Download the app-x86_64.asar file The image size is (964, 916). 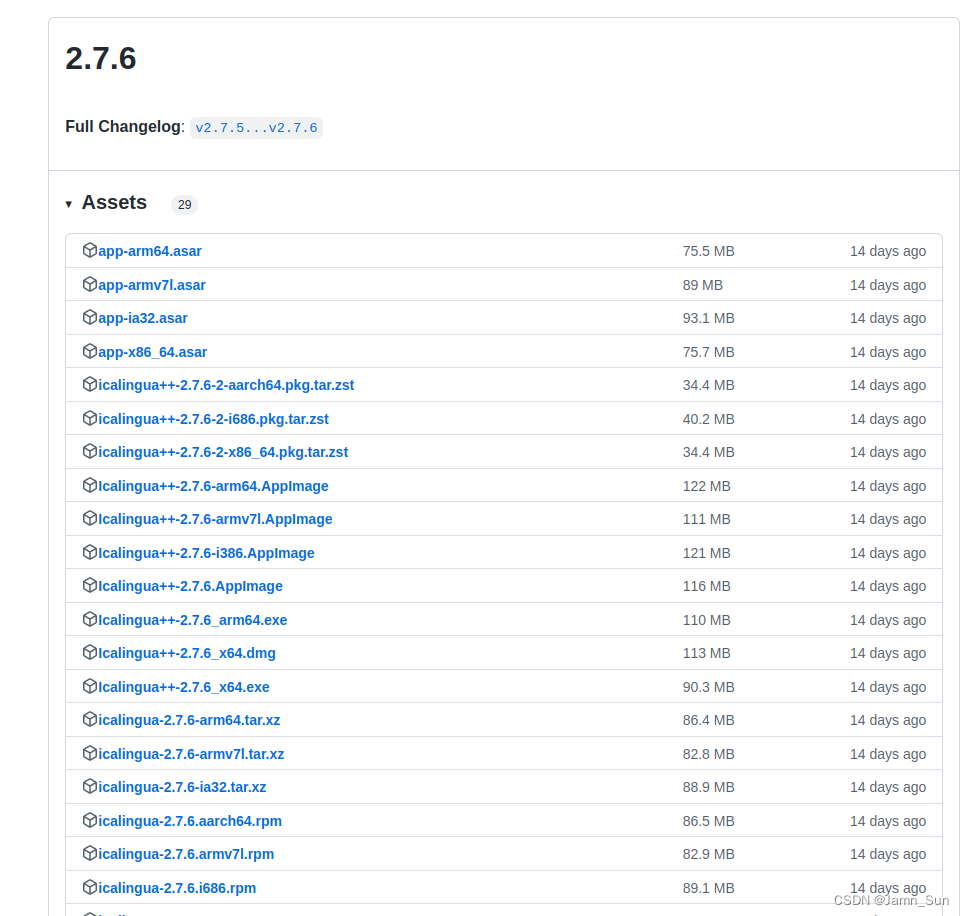click(x=153, y=351)
